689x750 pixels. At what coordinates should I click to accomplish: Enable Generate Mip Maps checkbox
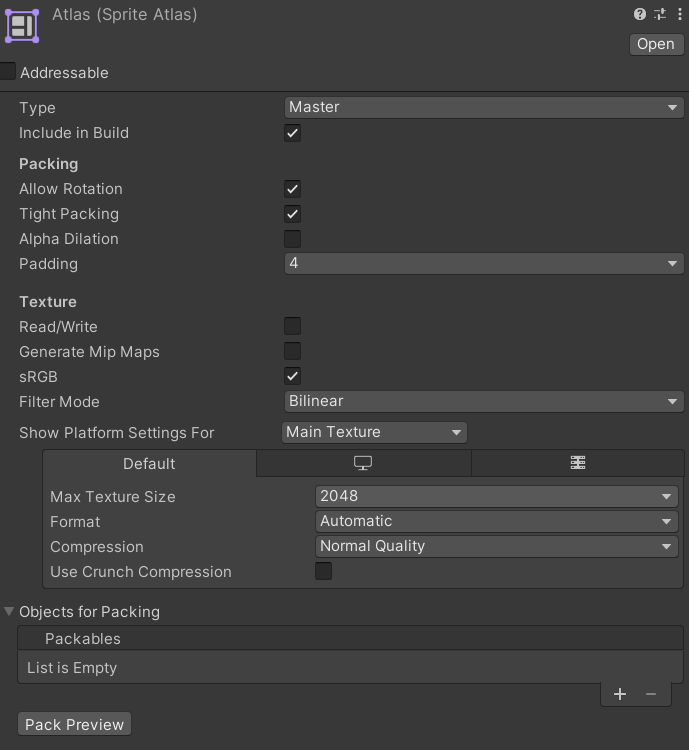coord(292,351)
